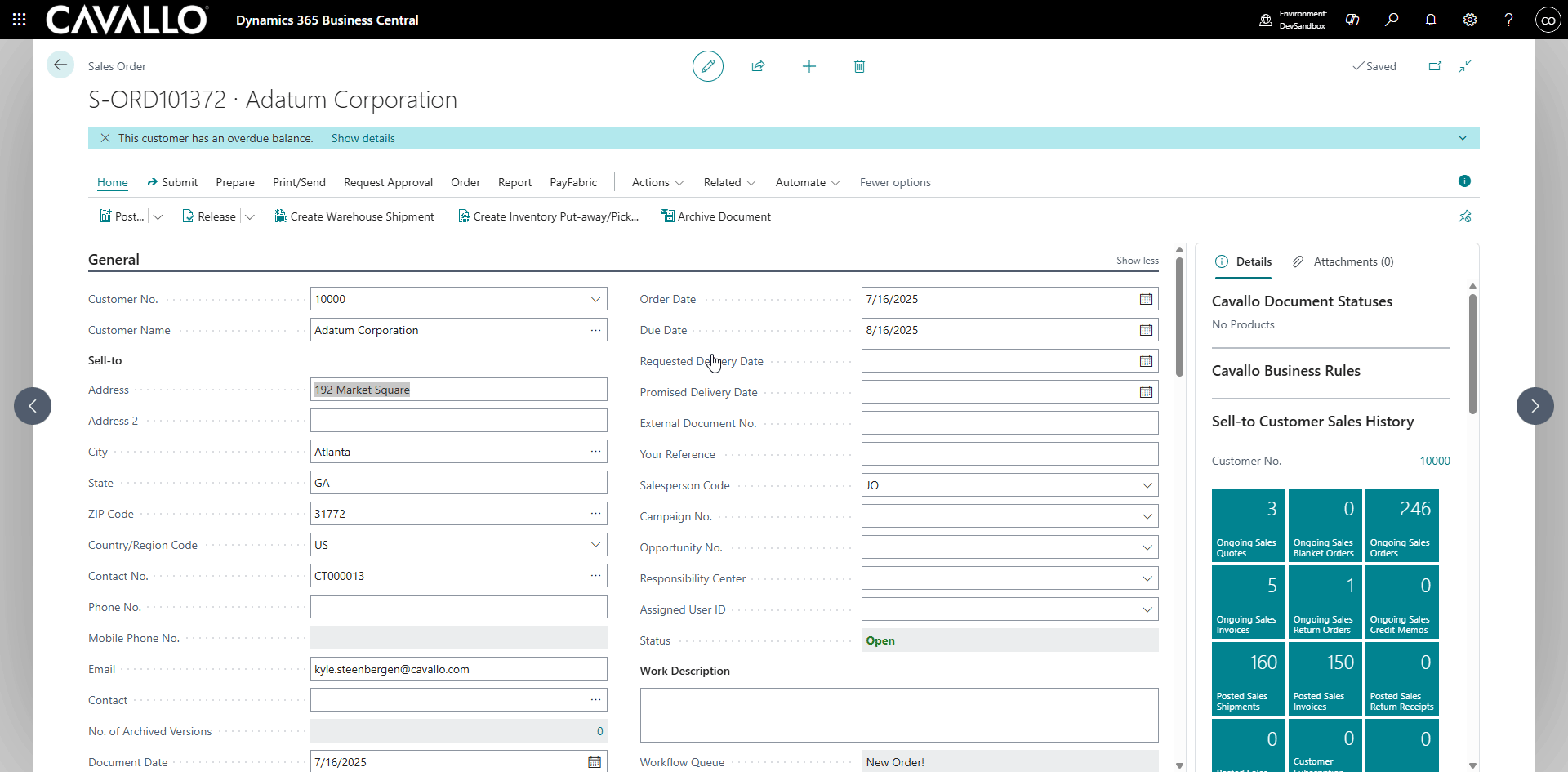
Task: Click the trash can delete icon
Action: coord(859,66)
